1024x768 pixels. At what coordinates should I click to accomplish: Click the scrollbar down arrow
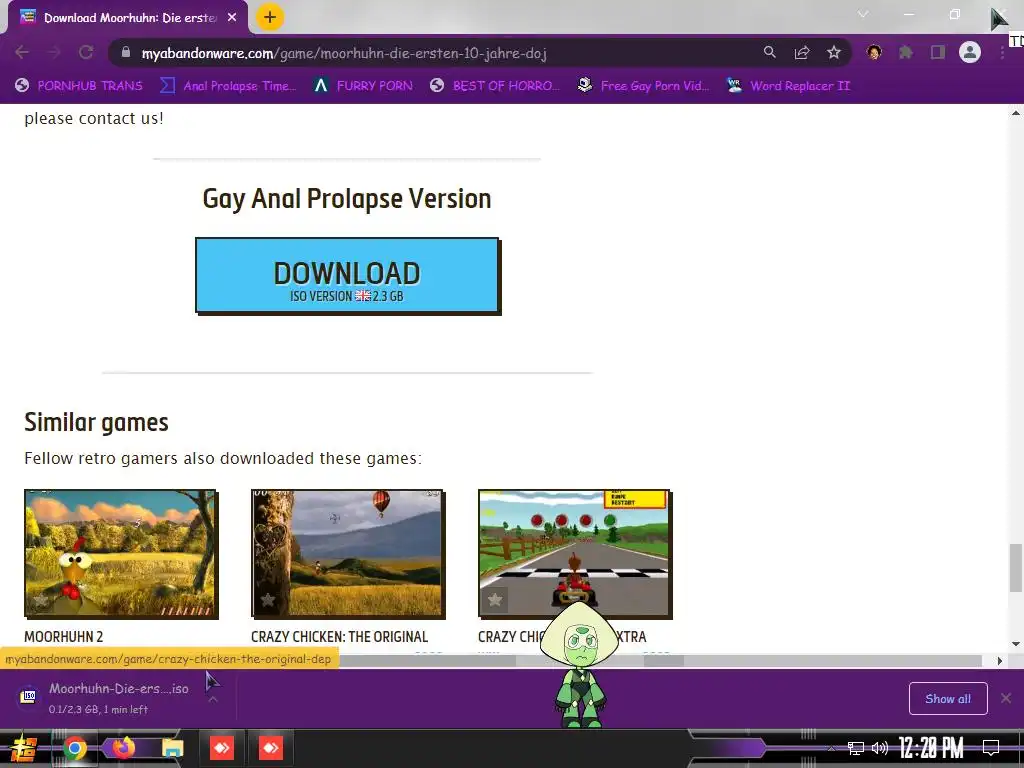click(x=1016, y=645)
